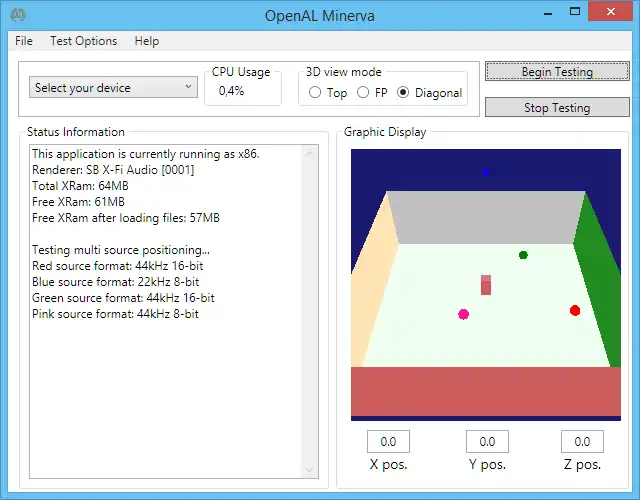Click 'Total XRam: 64MB' line
640x500 pixels.
click(80, 186)
